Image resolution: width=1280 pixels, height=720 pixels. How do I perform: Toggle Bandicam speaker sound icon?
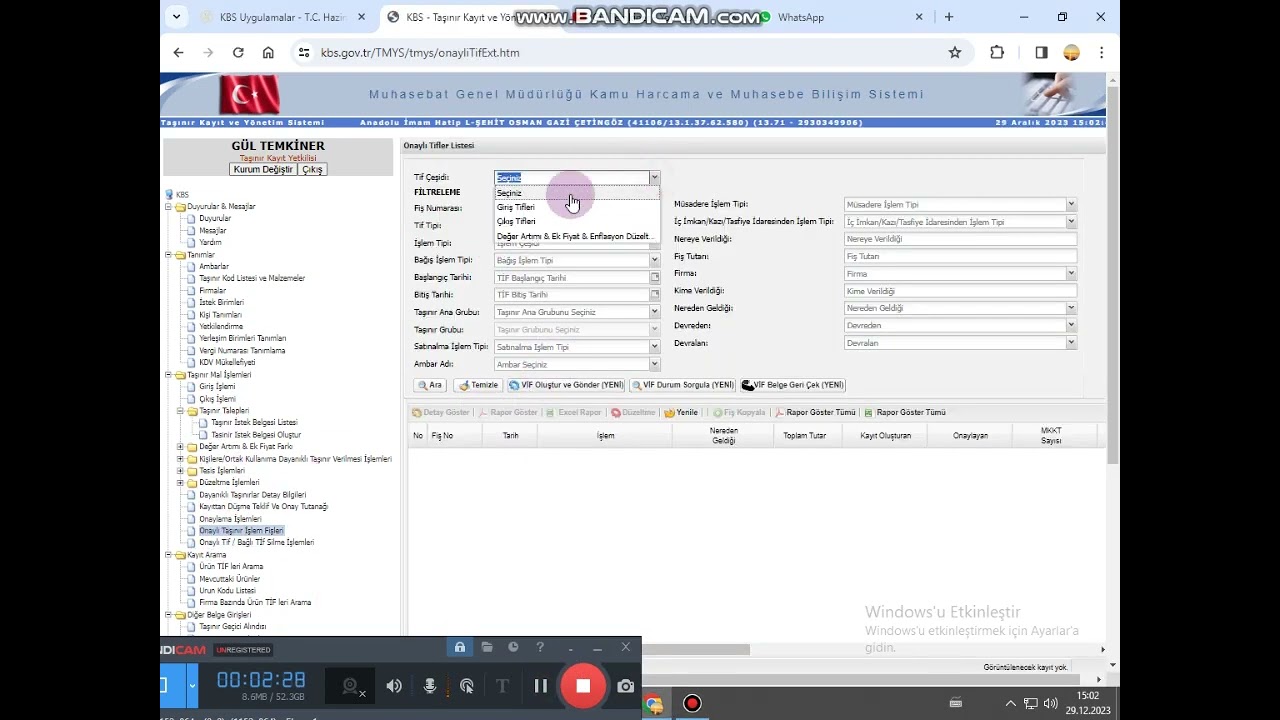tap(394, 686)
